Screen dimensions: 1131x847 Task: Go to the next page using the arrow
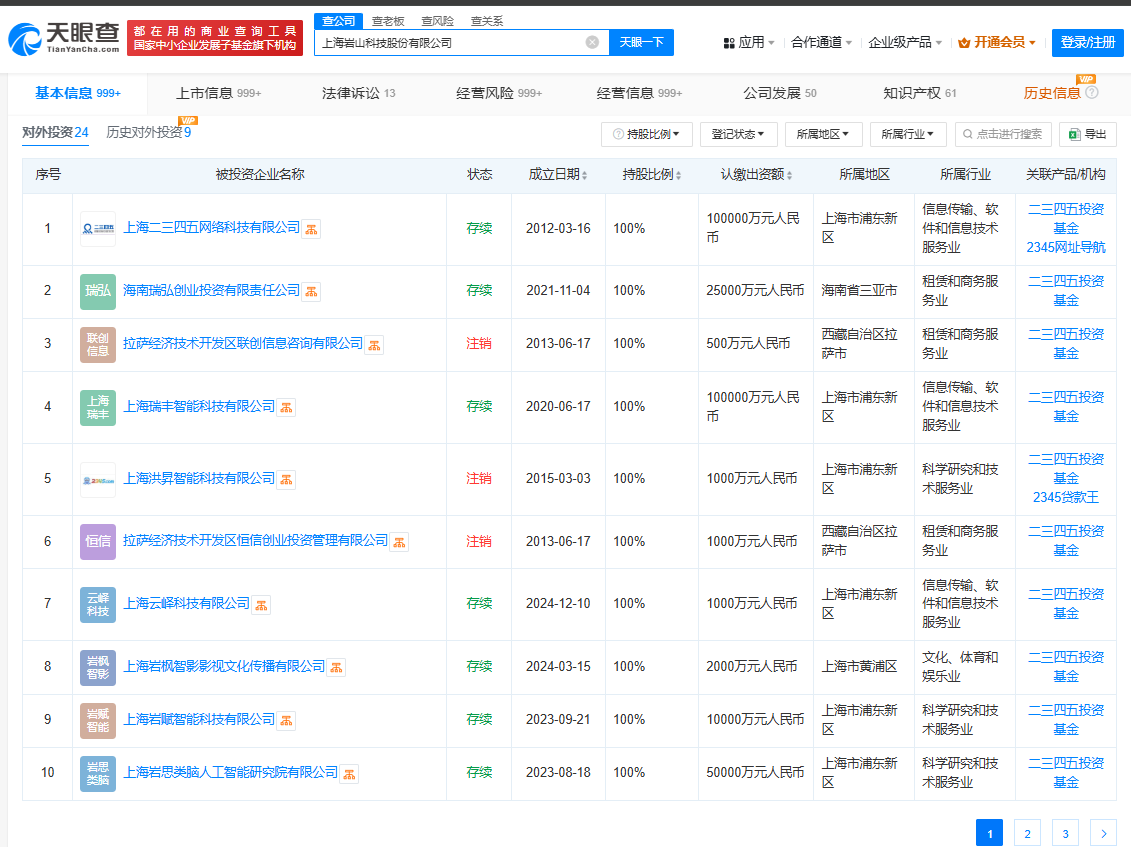[x=1103, y=832]
